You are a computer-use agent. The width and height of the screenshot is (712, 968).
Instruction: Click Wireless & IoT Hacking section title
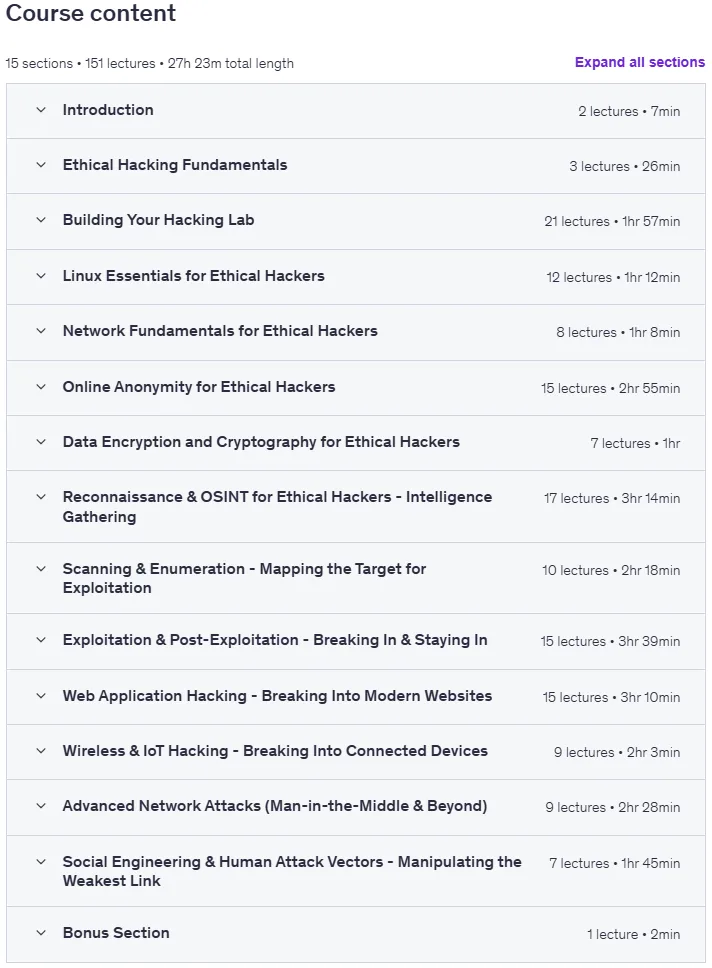(275, 751)
